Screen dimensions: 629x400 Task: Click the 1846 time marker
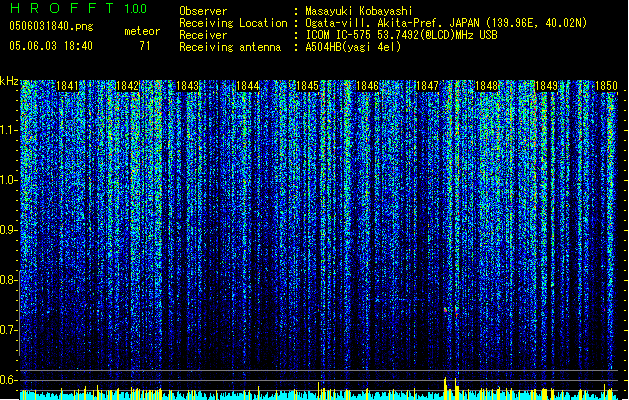pyautogui.click(x=367, y=86)
